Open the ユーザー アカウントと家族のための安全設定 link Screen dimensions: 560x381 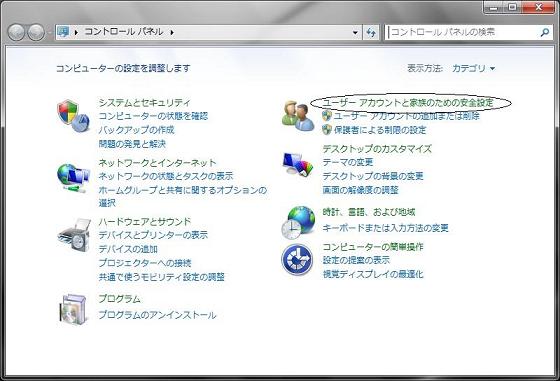click(x=408, y=103)
